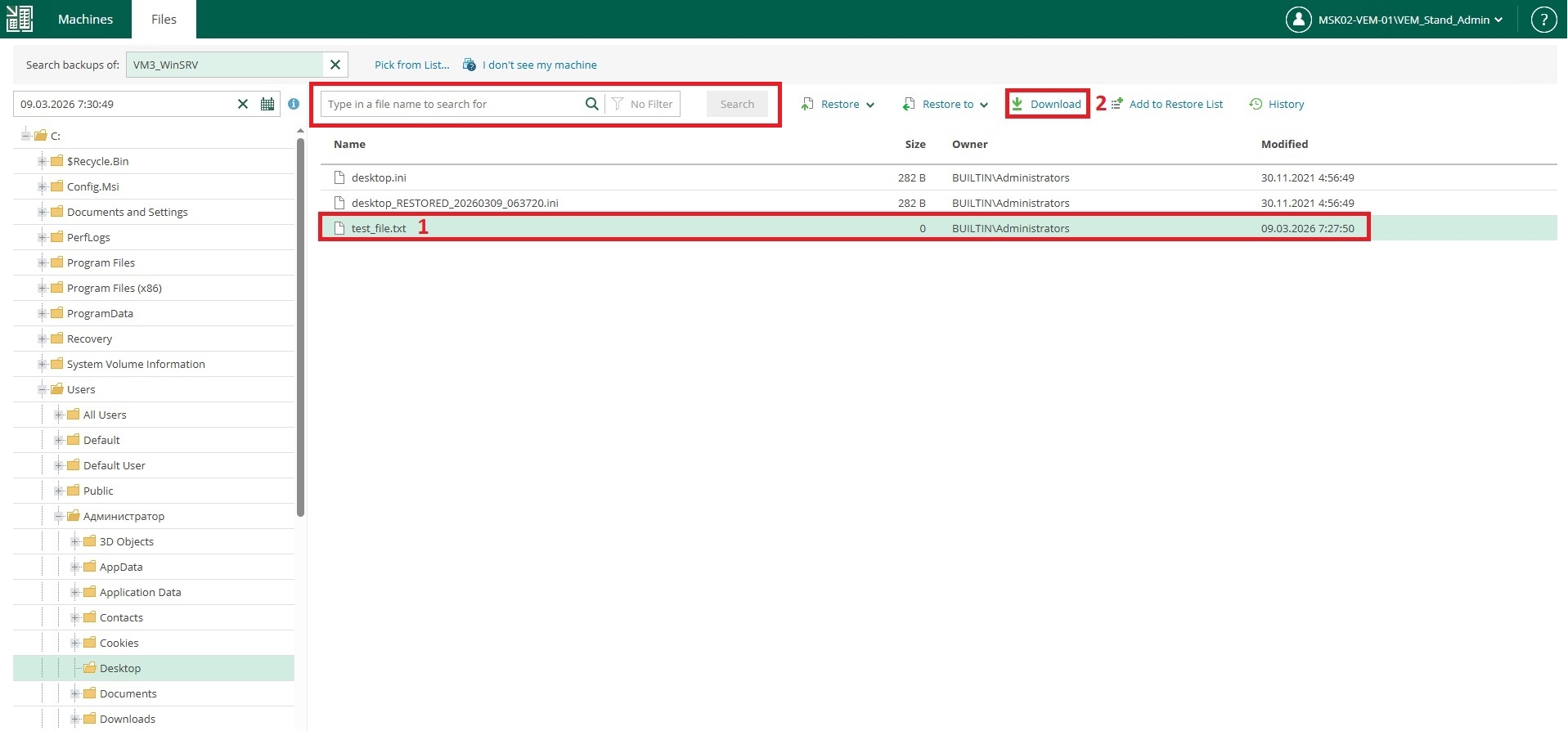Select the desktop.ini file row
The width and height of the screenshot is (1568, 731).
coord(938,177)
